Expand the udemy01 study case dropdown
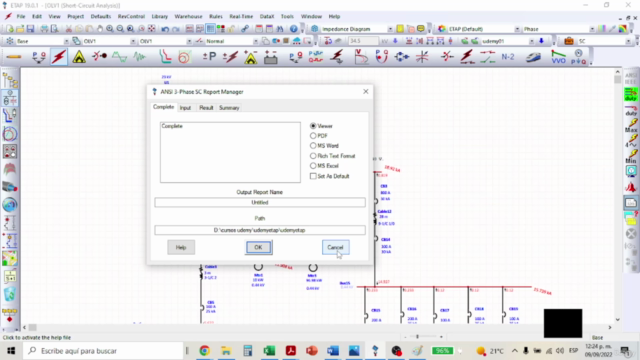Viewport: 640px width, 360px height. (531, 41)
